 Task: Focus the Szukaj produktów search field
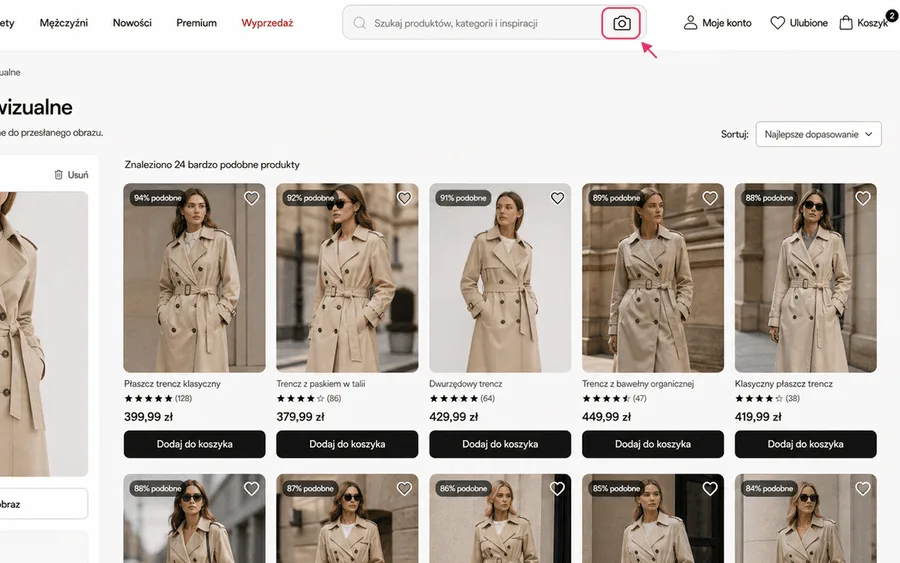pos(484,23)
